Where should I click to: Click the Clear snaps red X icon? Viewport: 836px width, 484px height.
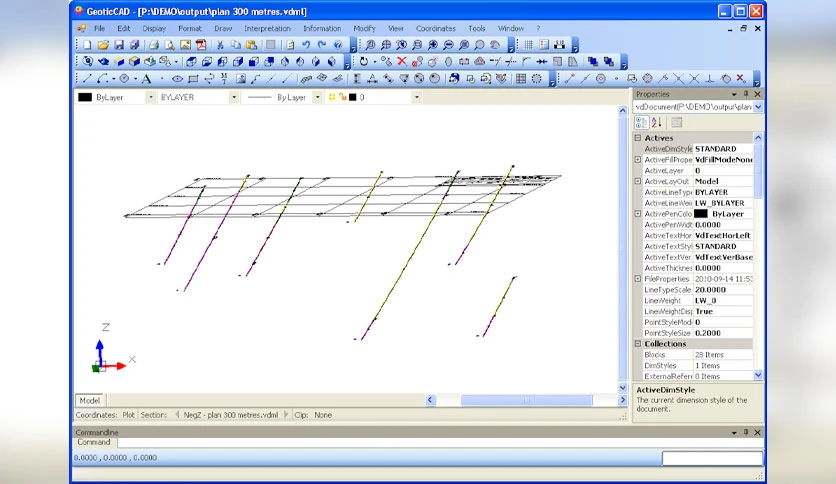tap(741, 79)
